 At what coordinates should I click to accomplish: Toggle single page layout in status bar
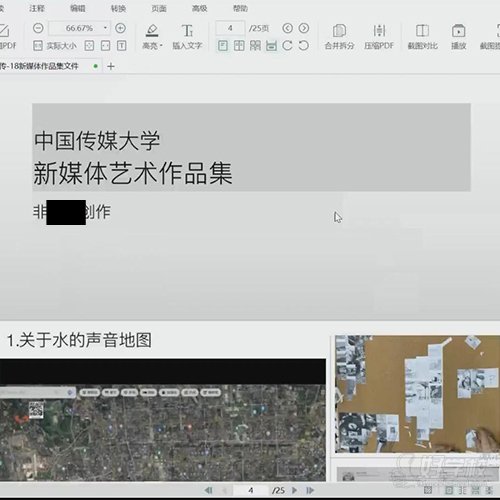pyautogui.click(x=449, y=490)
